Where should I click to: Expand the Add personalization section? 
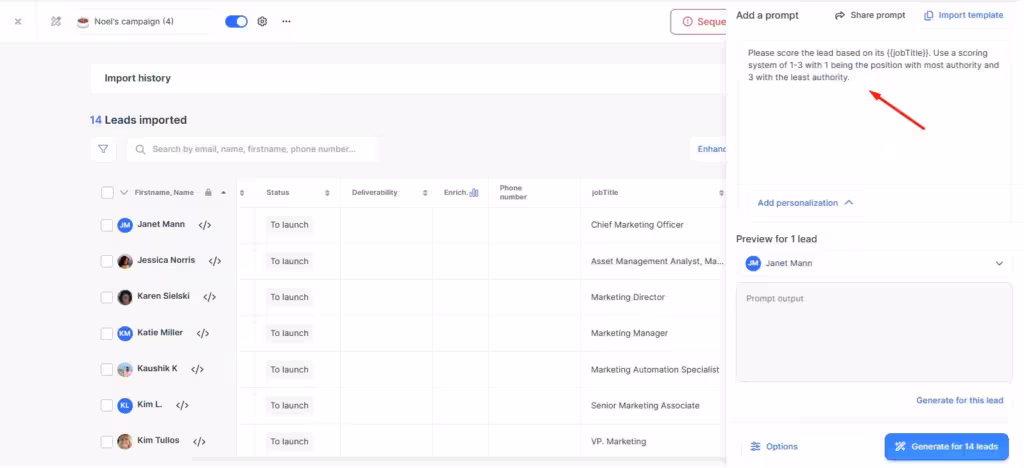pos(805,202)
